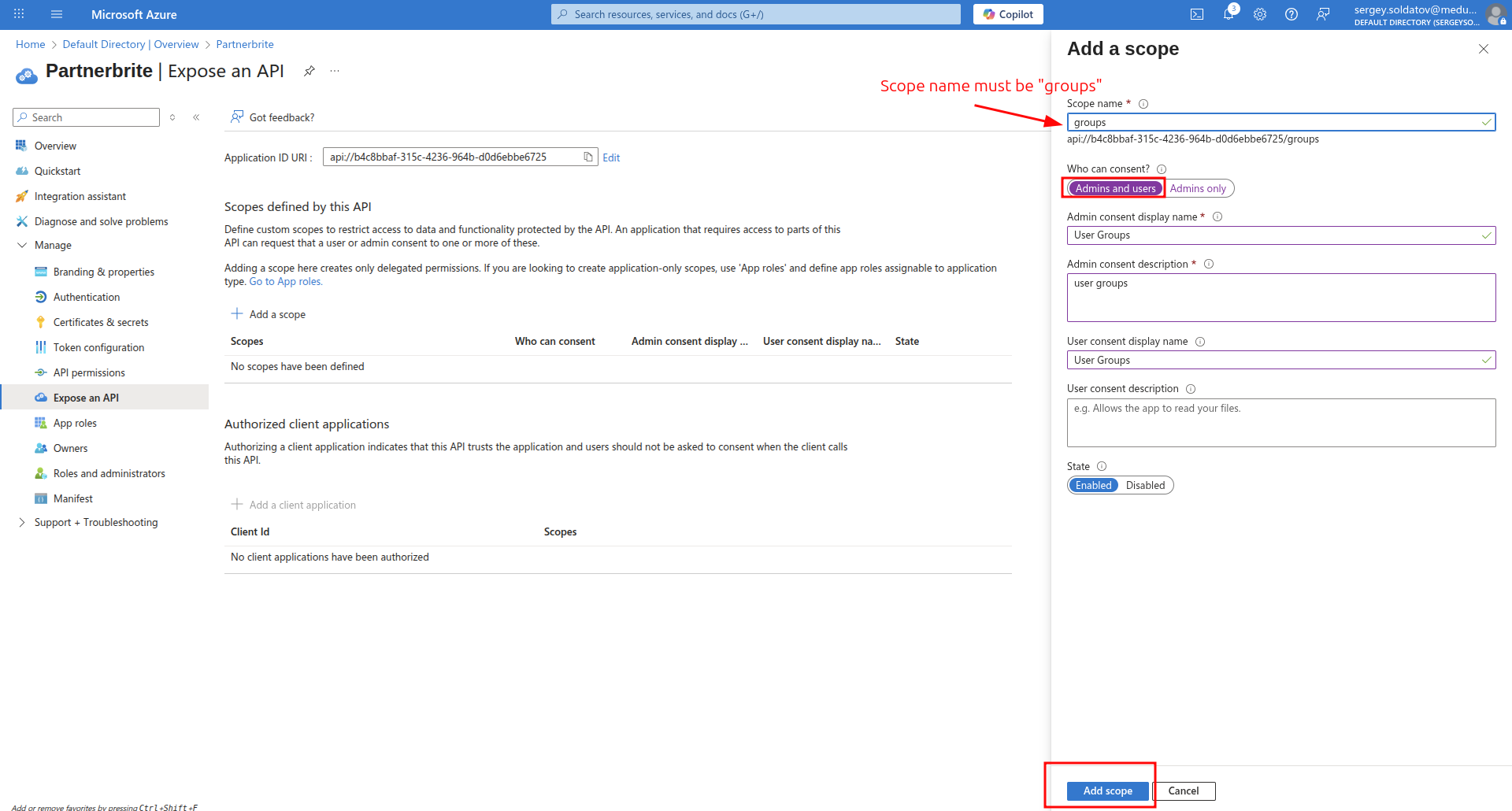Open App roles
The image size is (1512, 811).
tap(75, 423)
